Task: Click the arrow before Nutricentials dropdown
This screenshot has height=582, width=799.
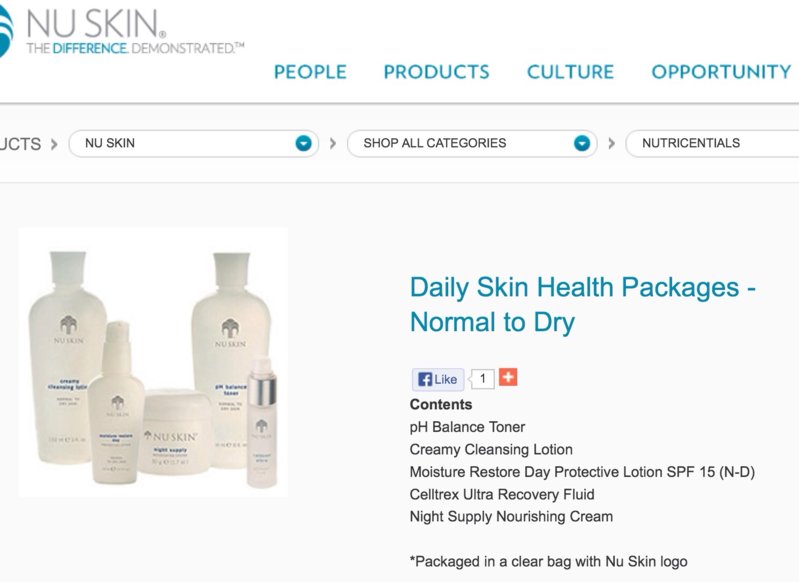Action: [x=611, y=144]
